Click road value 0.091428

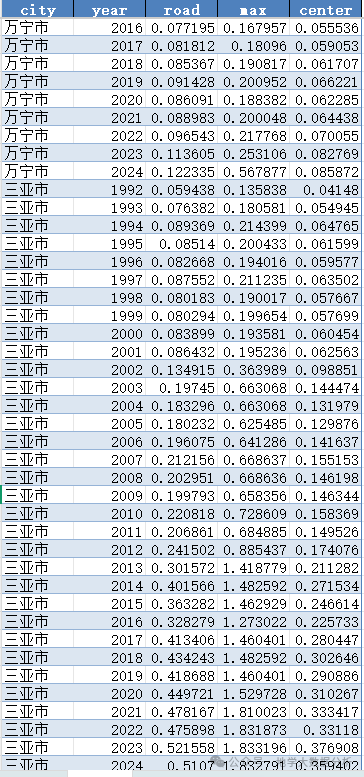(181, 82)
